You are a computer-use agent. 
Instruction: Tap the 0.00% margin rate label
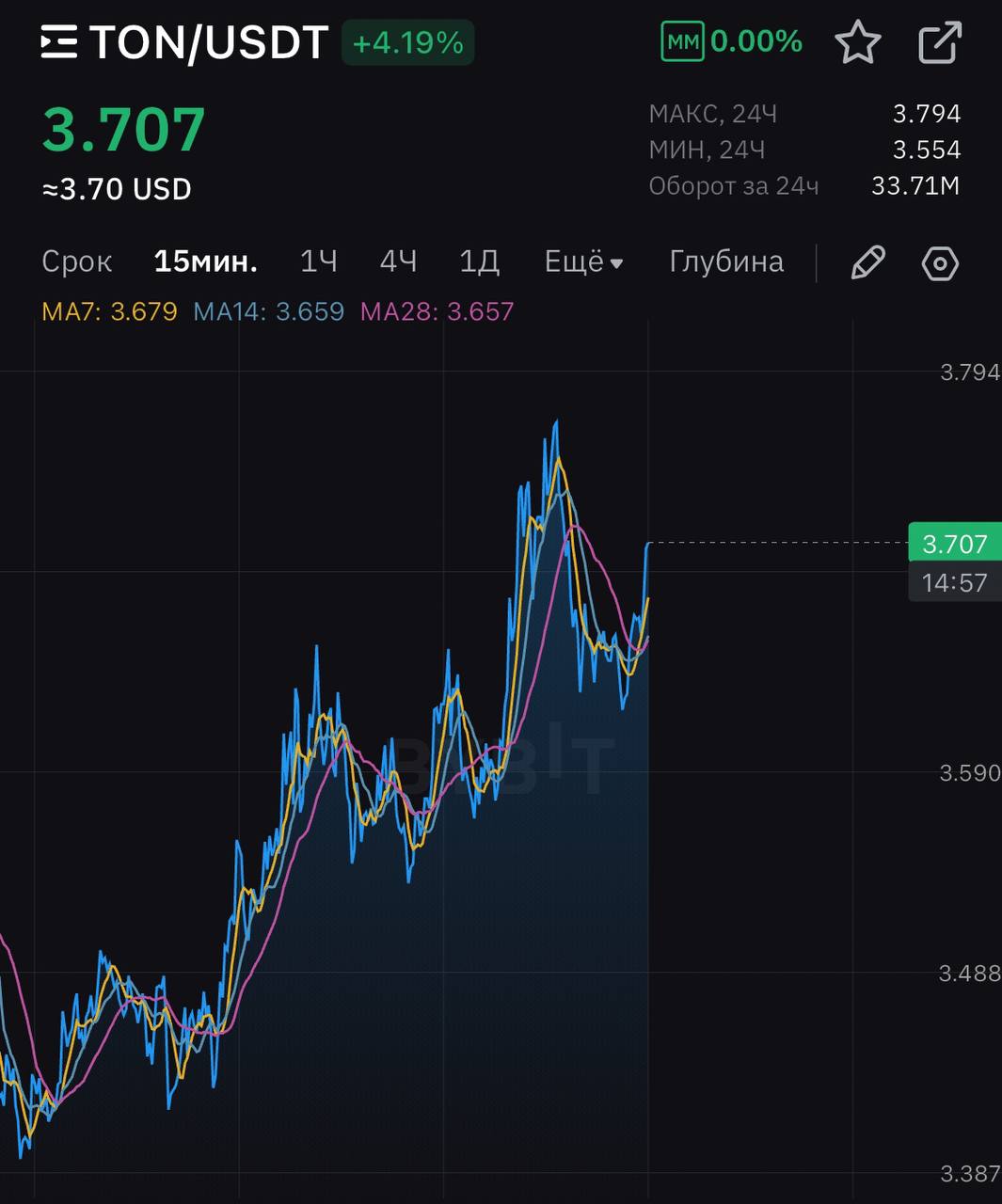pyautogui.click(x=756, y=41)
